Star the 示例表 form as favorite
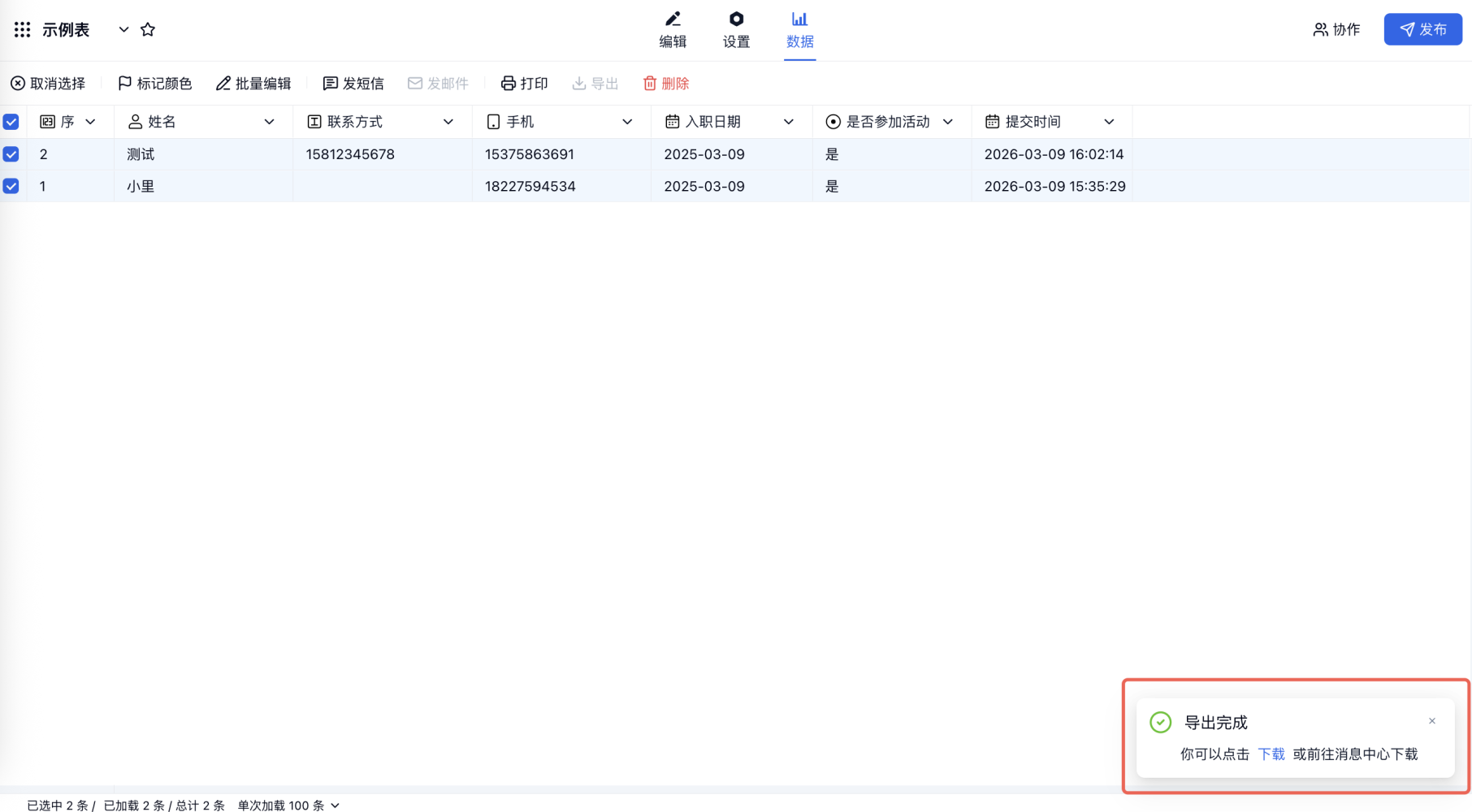The height and width of the screenshot is (812, 1472). click(148, 30)
